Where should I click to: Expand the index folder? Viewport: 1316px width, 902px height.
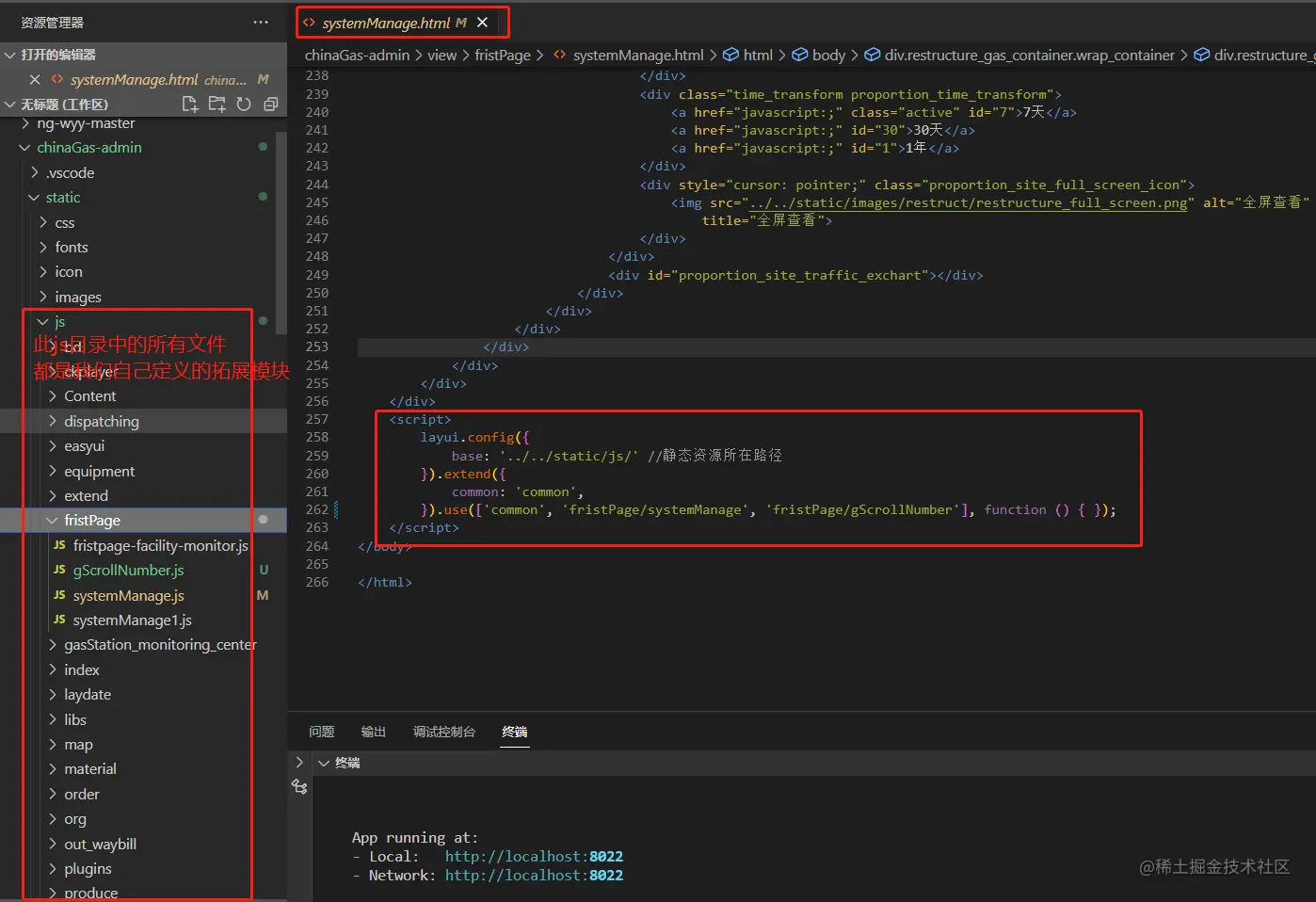click(x=53, y=670)
